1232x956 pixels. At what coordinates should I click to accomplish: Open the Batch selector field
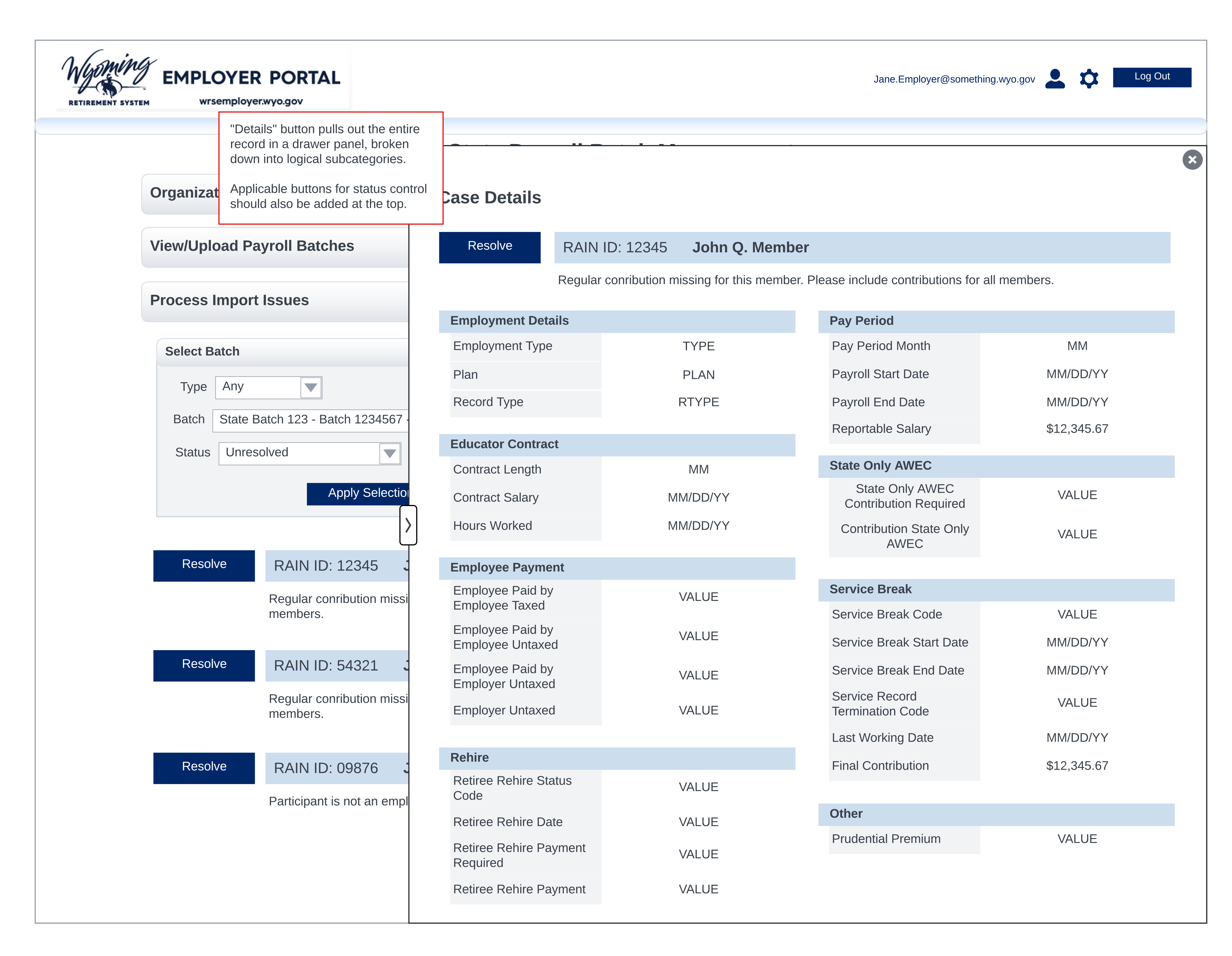pyautogui.click(x=311, y=420)
